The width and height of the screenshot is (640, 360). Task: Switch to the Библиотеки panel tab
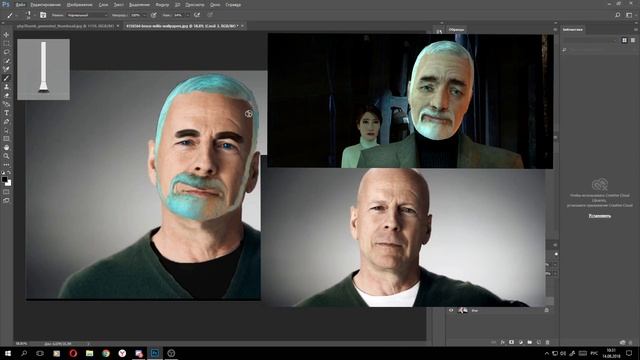(x=573, y=29)
